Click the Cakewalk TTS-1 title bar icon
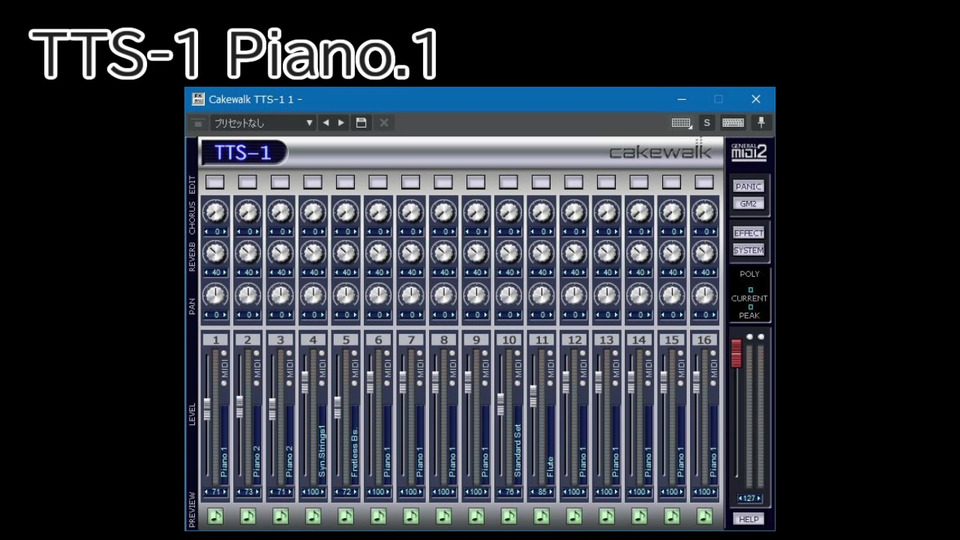The image size is (960, 540). click(x=198, y=99)
